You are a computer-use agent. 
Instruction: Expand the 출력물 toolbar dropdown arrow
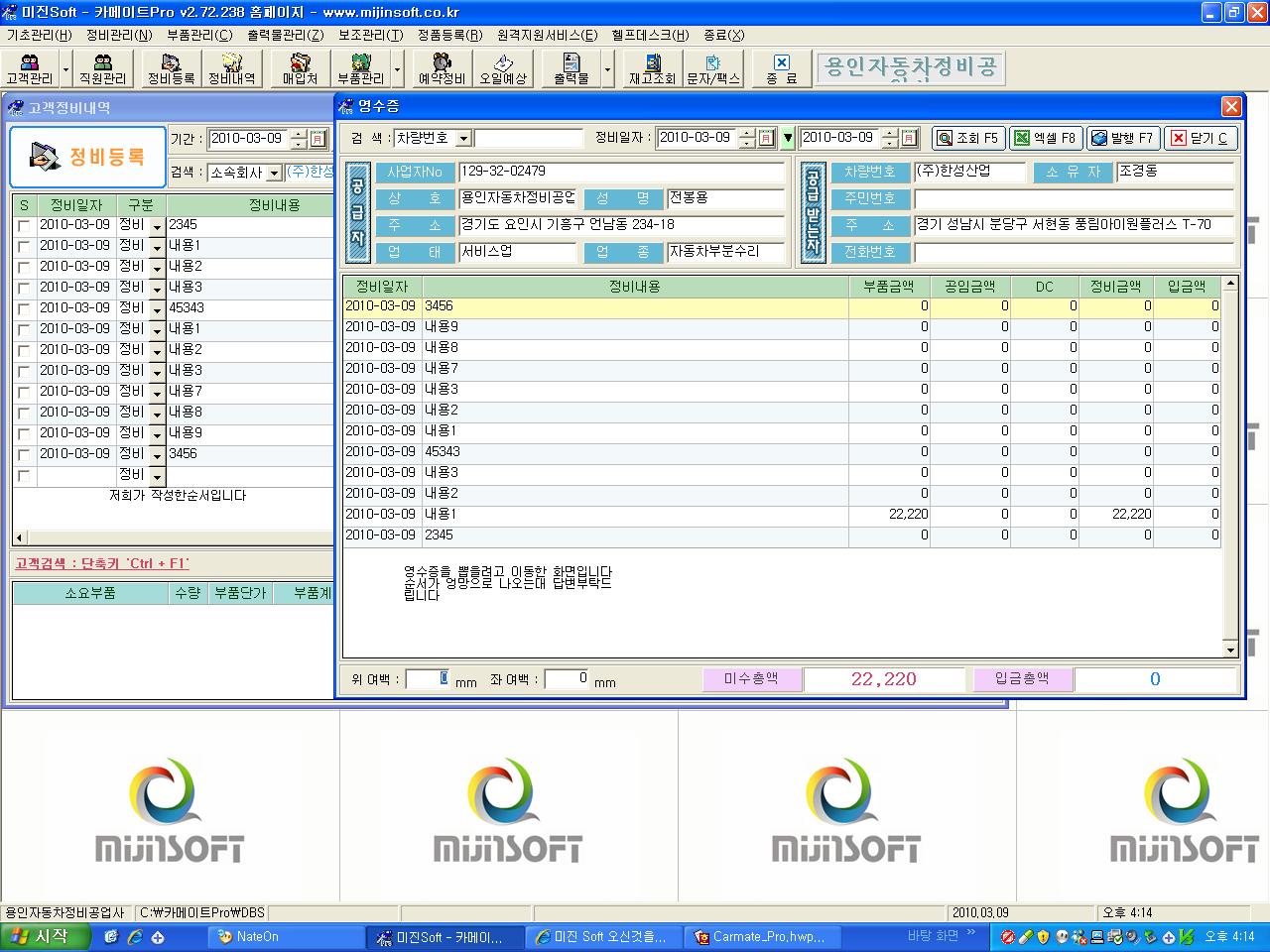click(607, 69)
